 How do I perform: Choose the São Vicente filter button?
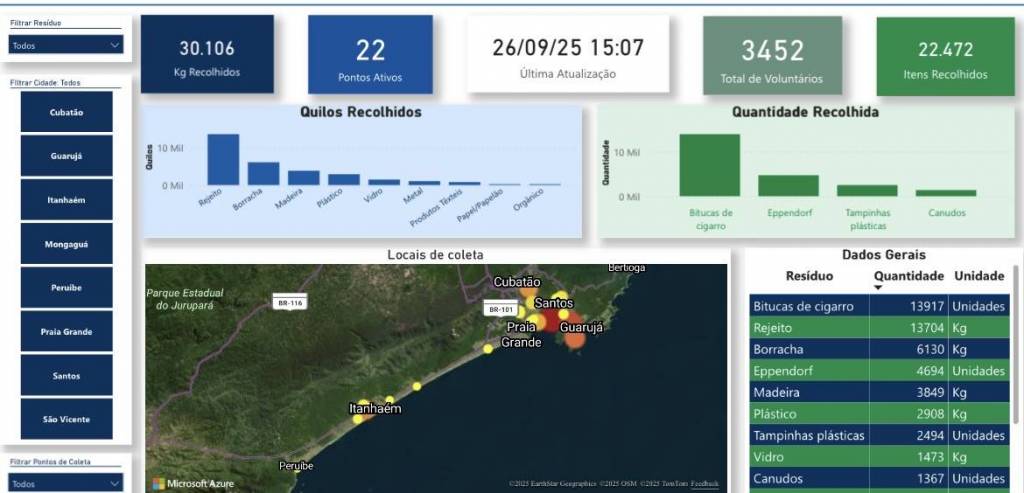67,419
